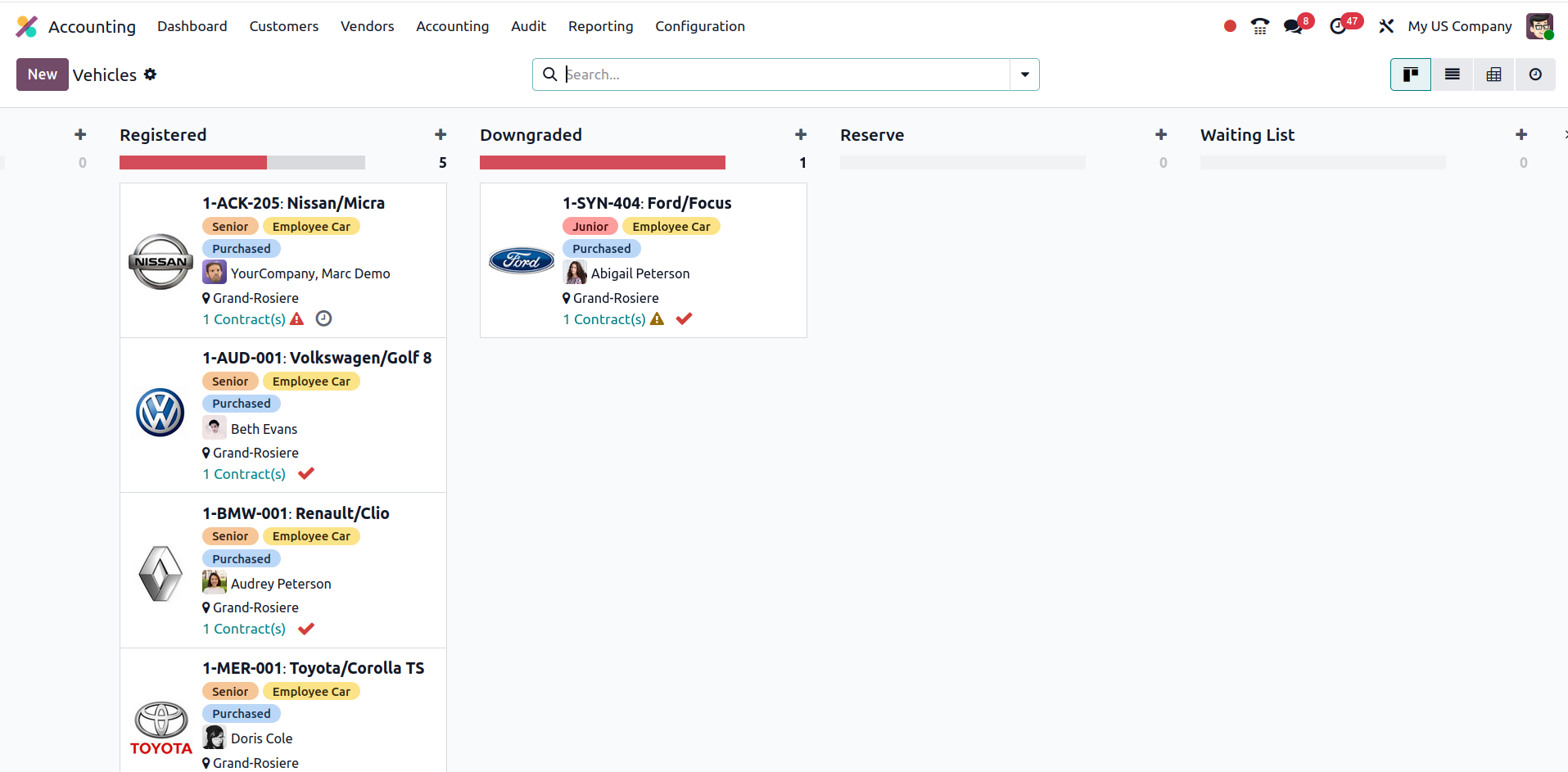This screenshot has width=1568, height=772.
Task: Open activities clock with 47 badge
Action: [1338, 26]
